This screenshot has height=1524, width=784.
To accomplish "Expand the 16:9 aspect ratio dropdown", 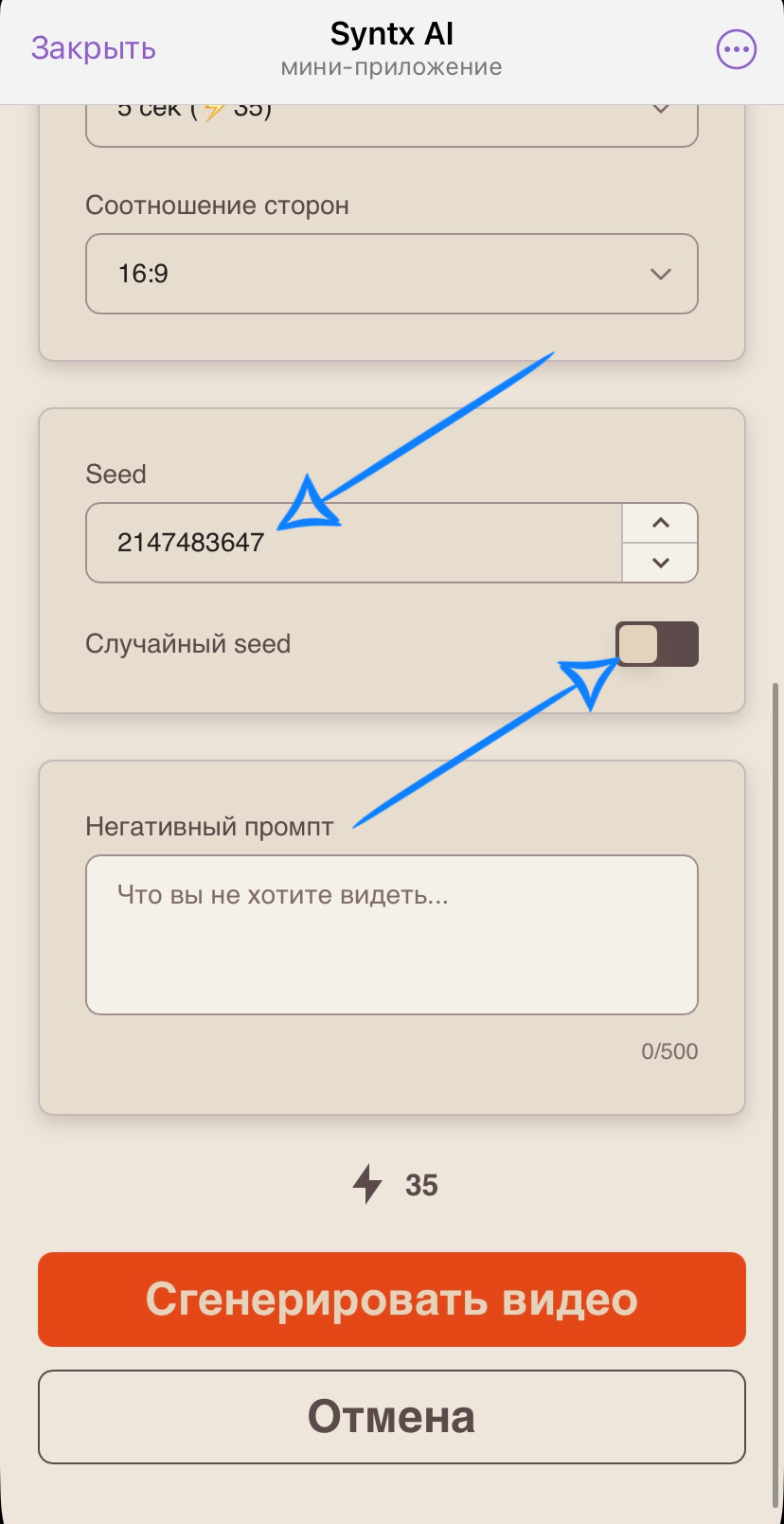I will tap(391, 274).
